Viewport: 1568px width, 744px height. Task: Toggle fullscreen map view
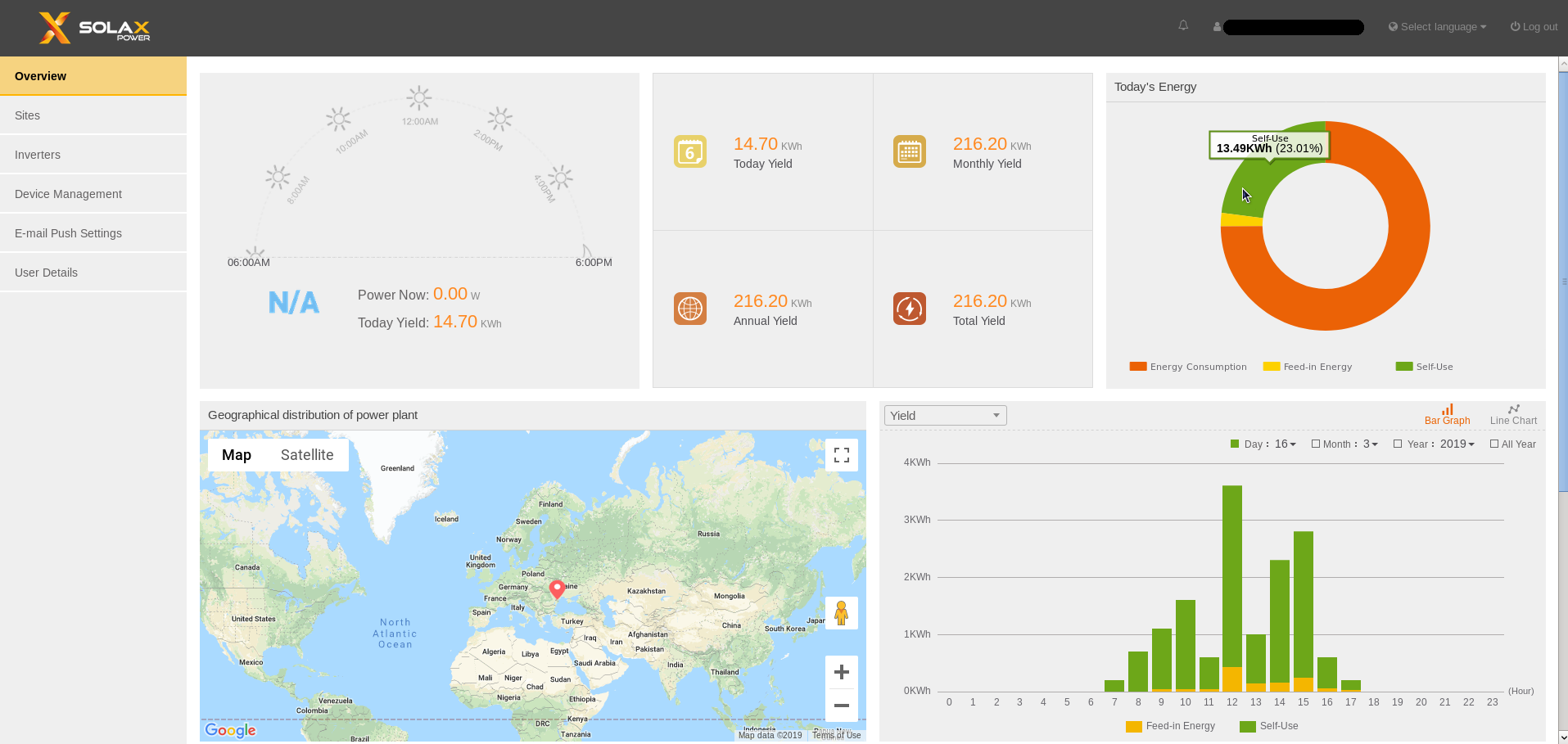coord(842,455)
